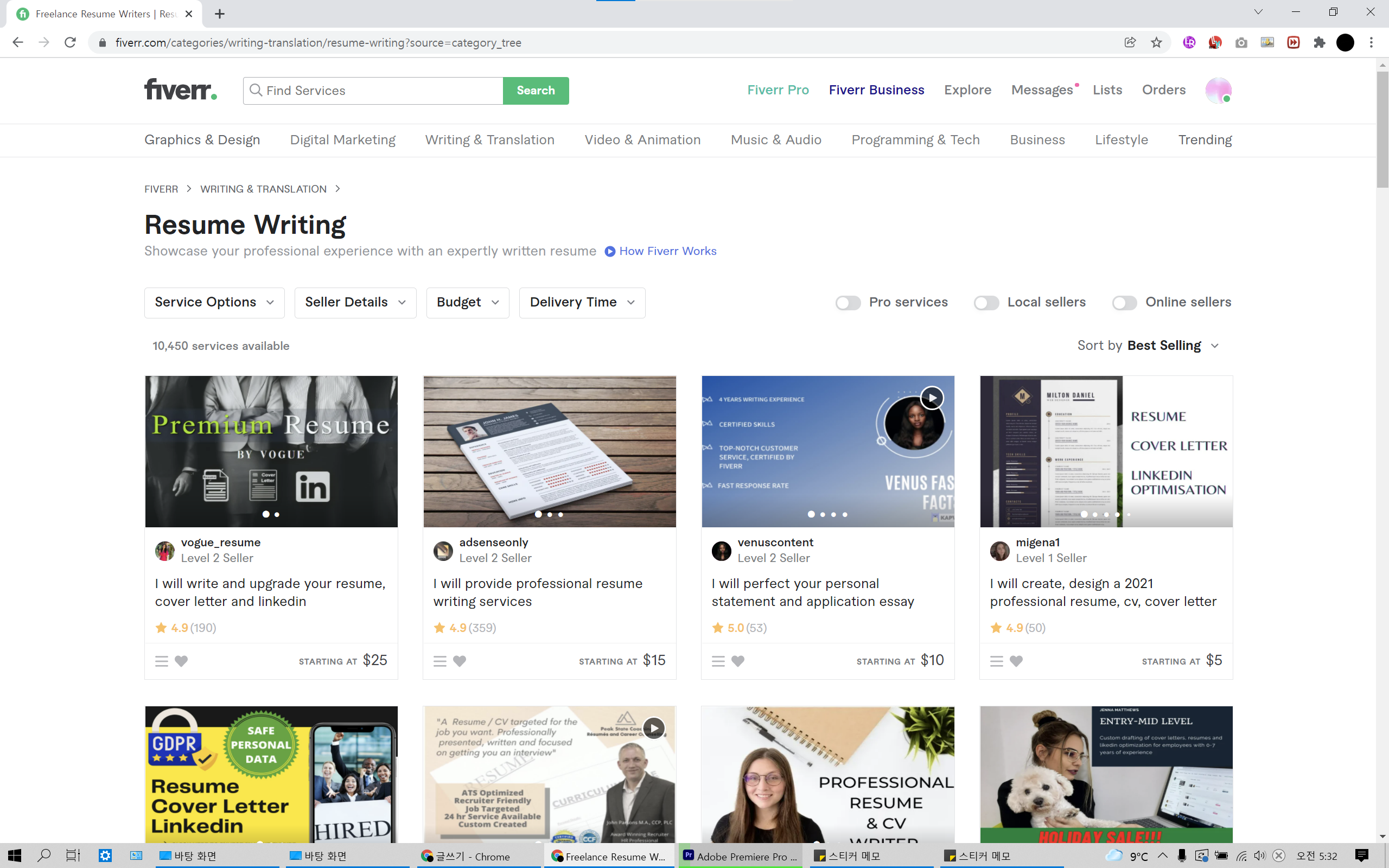Expand the Service Options dropdown
Viewport: 1389px width, 868px height.
click(x=214, y=303)
